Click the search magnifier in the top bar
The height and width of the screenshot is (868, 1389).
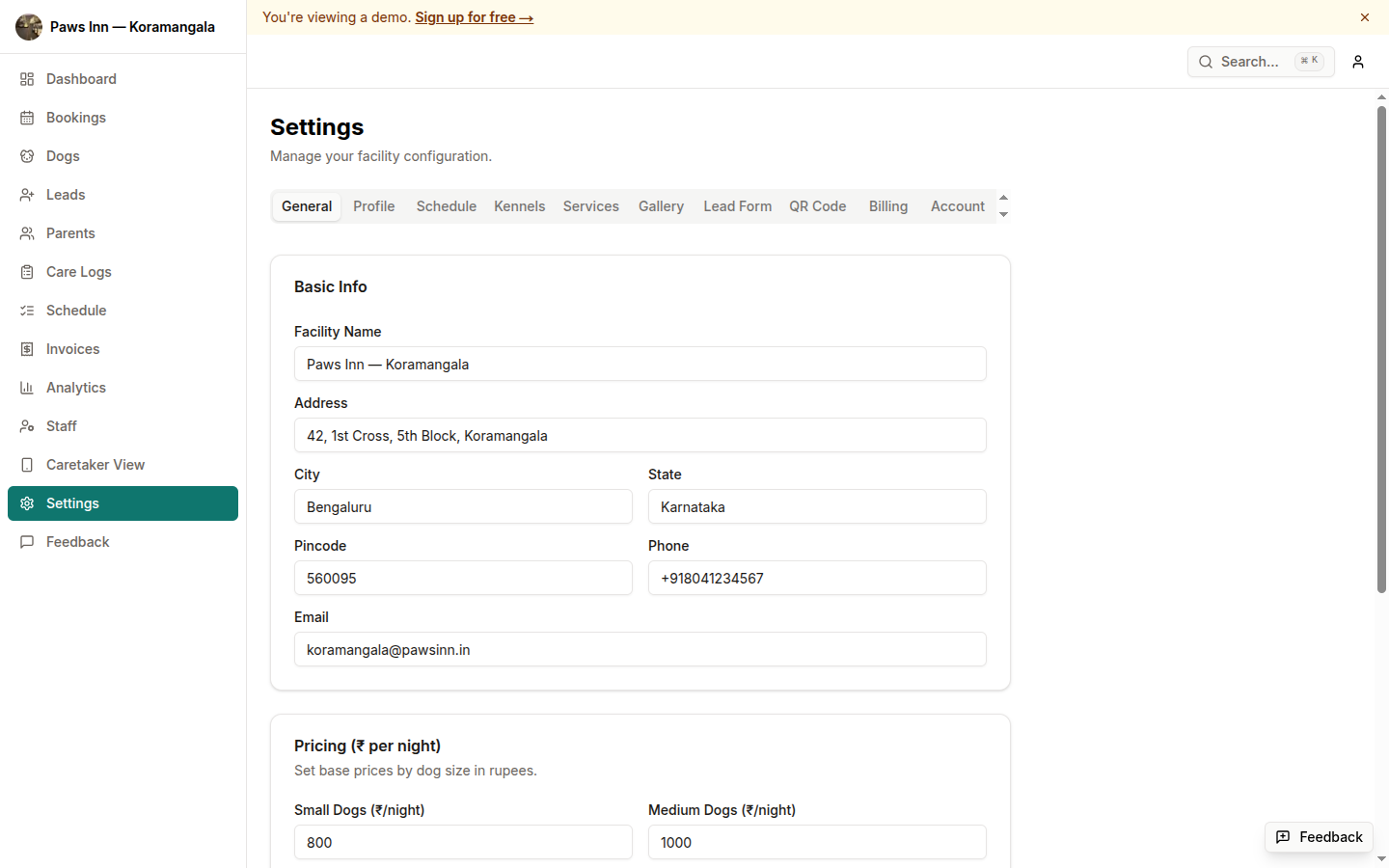1205,62
